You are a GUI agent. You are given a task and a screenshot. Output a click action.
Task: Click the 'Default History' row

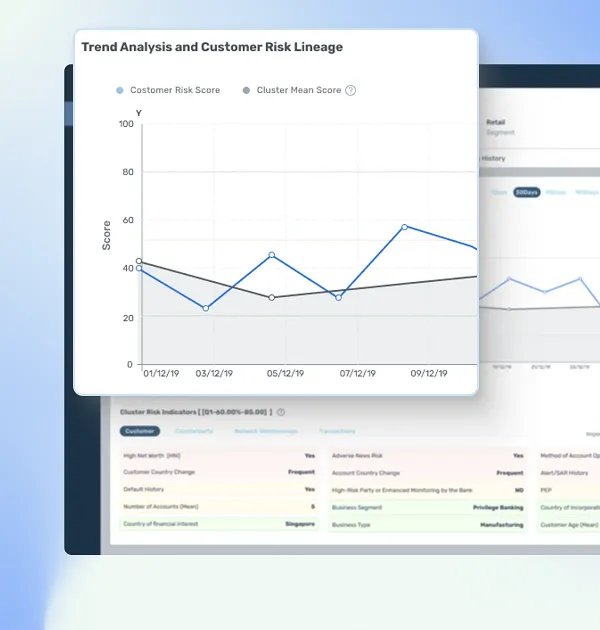coord(219,489)
